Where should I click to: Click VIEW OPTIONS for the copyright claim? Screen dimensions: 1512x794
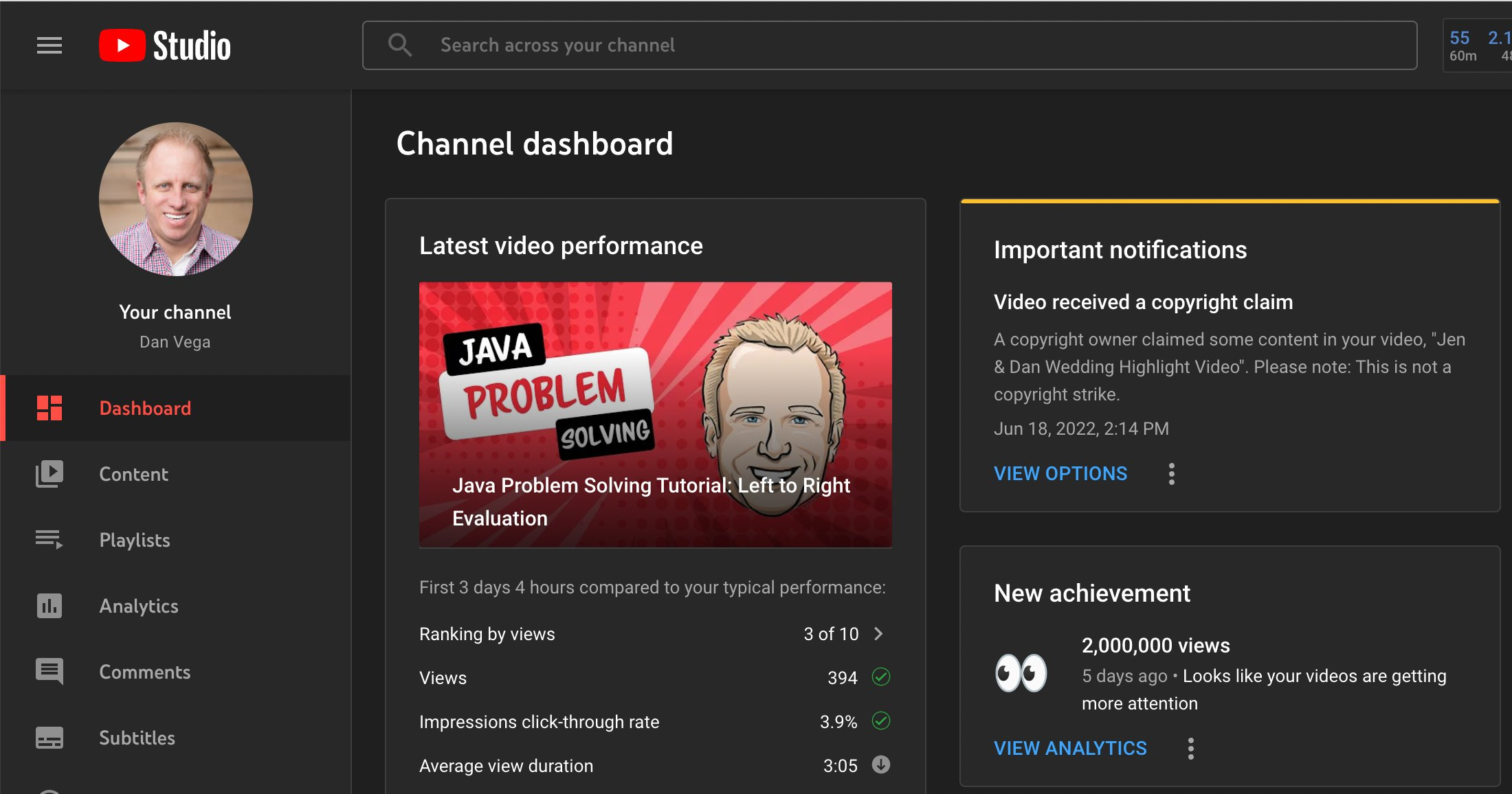coord(1060,473)
